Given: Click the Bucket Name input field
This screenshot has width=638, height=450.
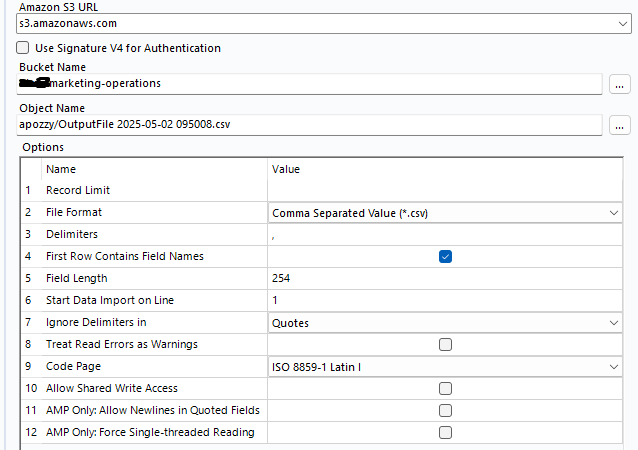Looking at the screenshot, I should (309, 84).
